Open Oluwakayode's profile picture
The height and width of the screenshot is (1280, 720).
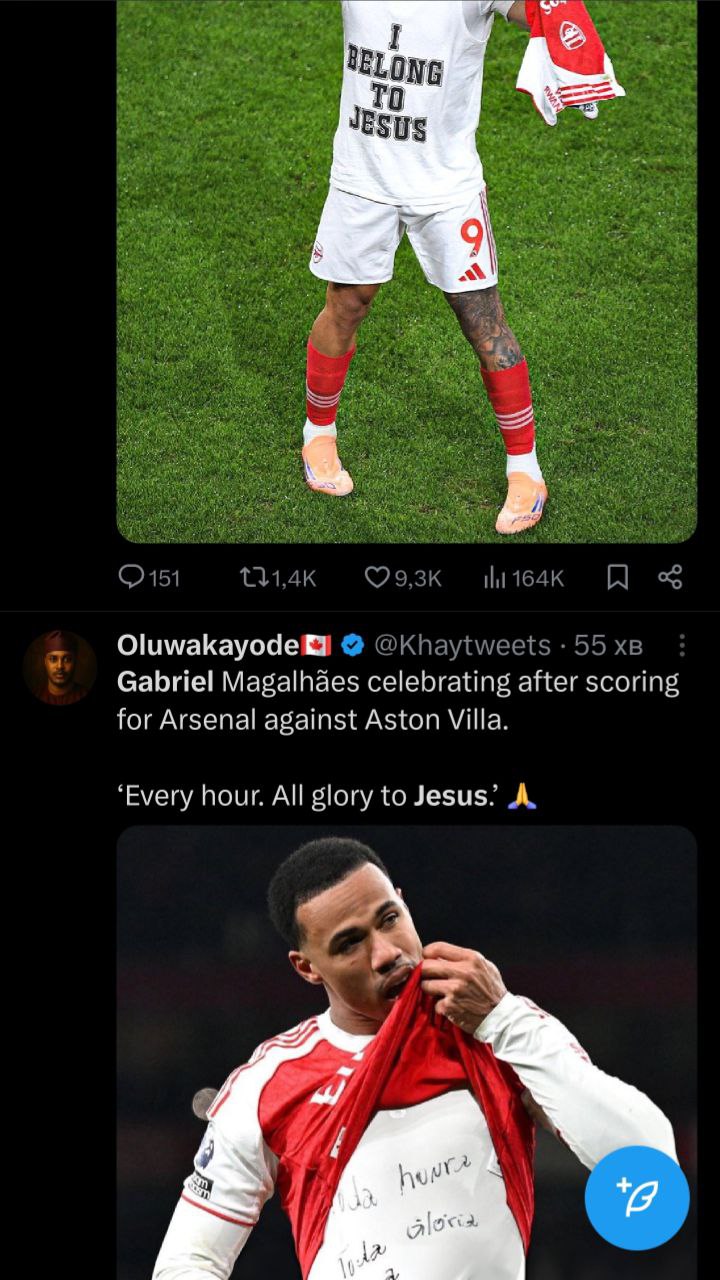tap(59, 667)
